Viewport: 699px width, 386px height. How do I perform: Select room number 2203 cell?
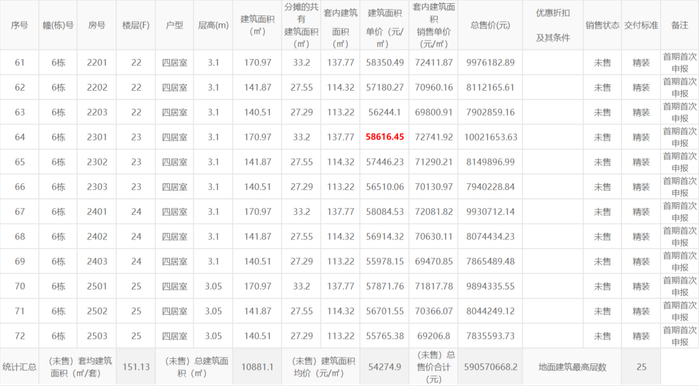click(97, 112)
